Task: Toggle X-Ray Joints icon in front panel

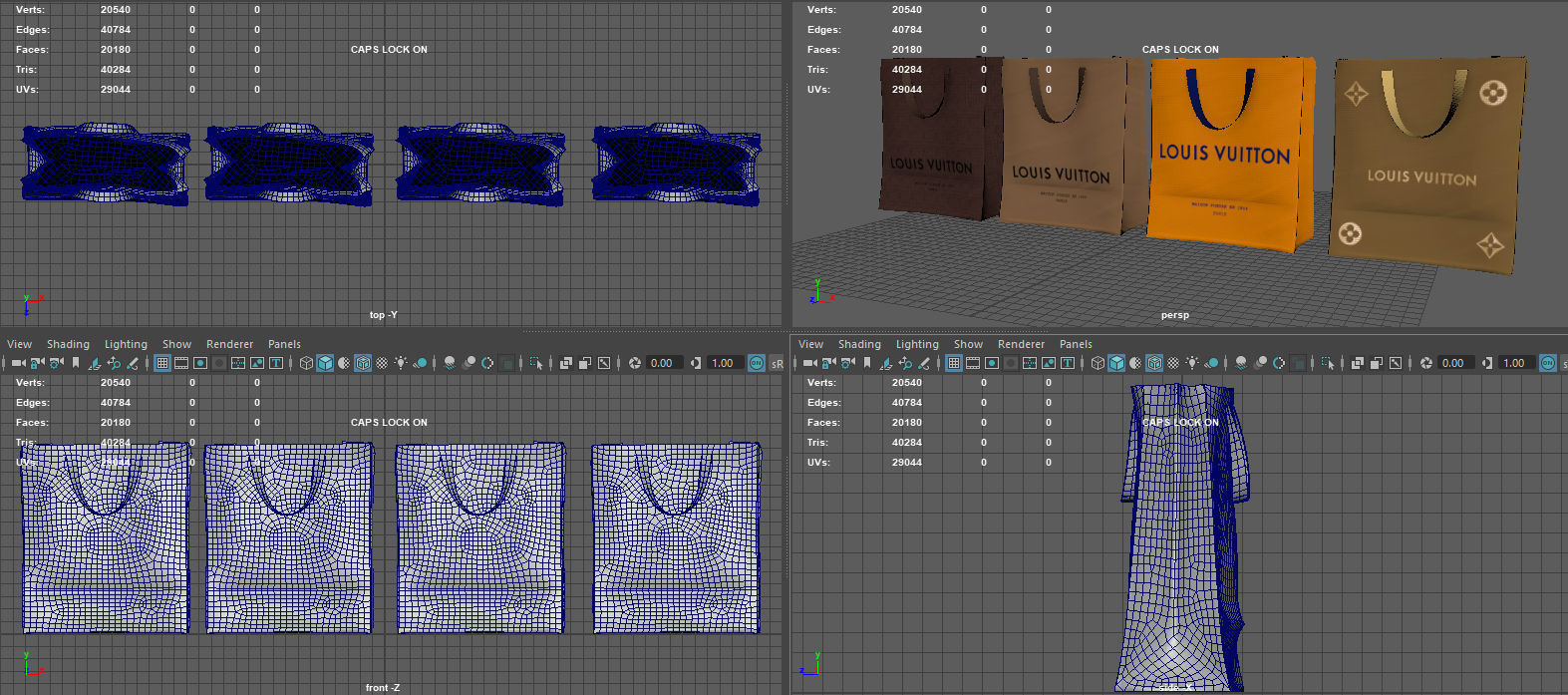Action: point(604,363)
